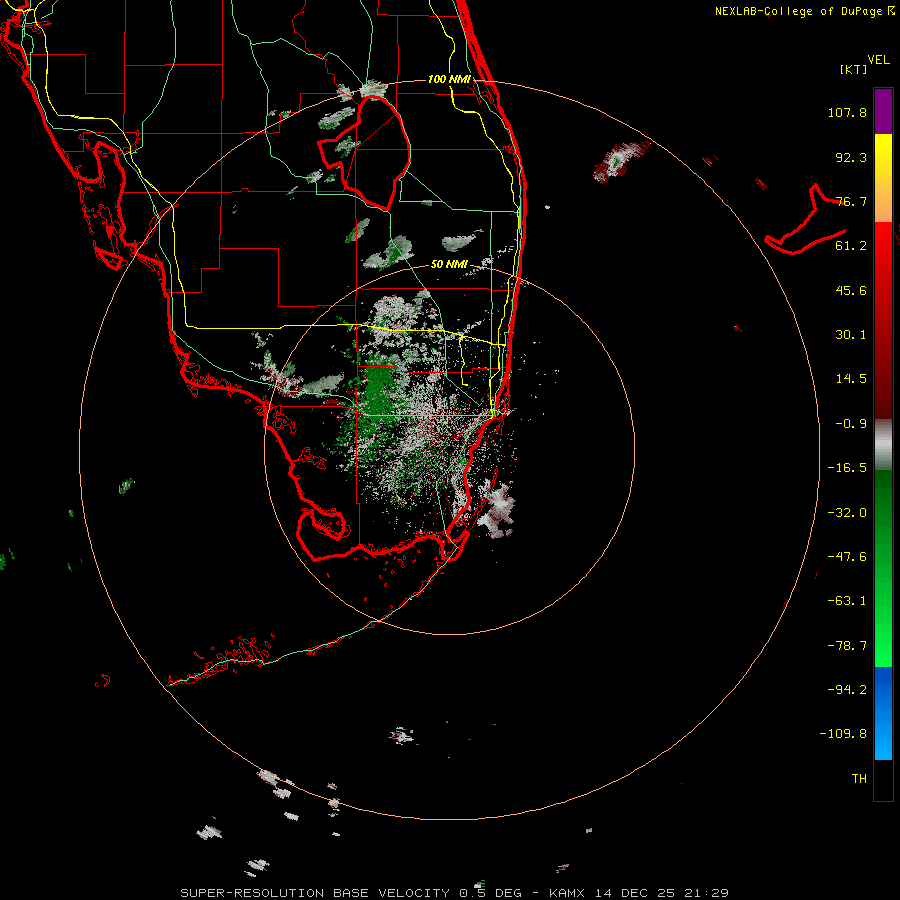Select the -94.2 velocity scale value
900x900 pixels.
point(847,689)
